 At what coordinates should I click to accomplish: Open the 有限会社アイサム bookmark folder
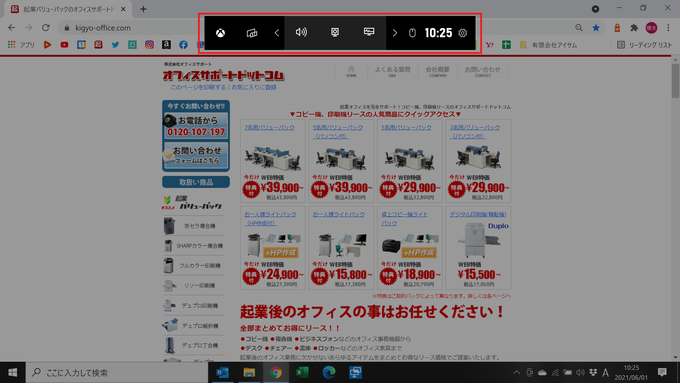[x=548, y=45]
